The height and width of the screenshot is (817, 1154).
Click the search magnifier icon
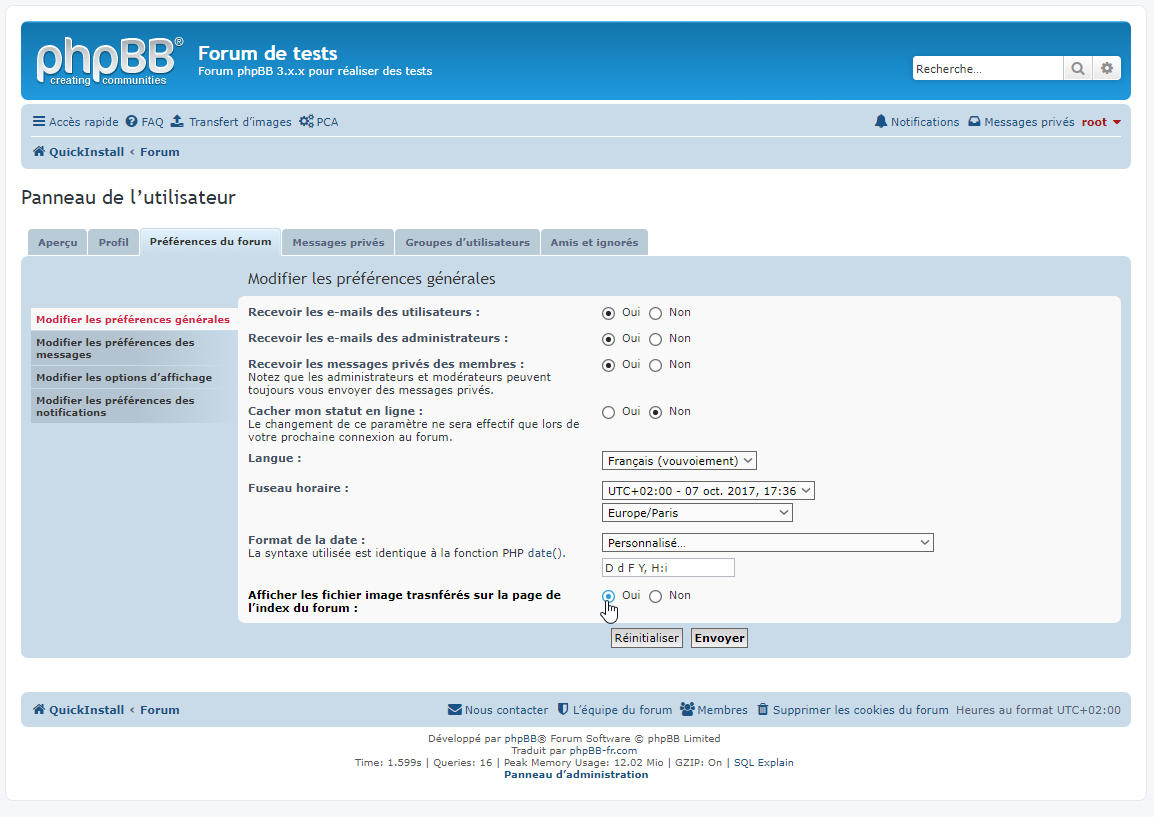1077,68
